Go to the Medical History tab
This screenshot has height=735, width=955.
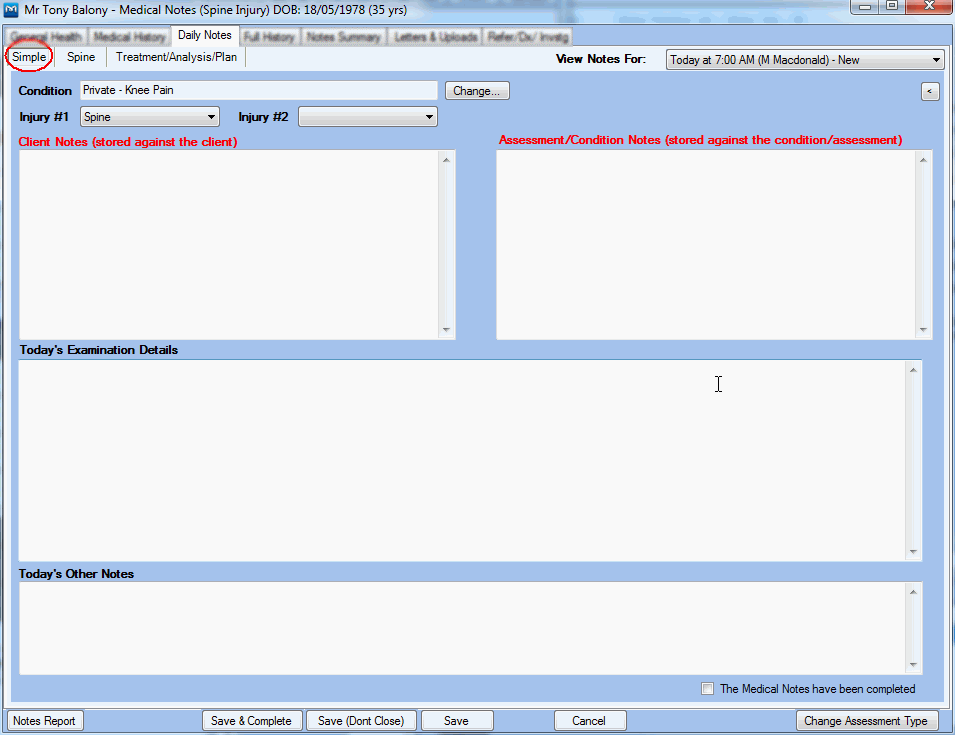(129, 37)
